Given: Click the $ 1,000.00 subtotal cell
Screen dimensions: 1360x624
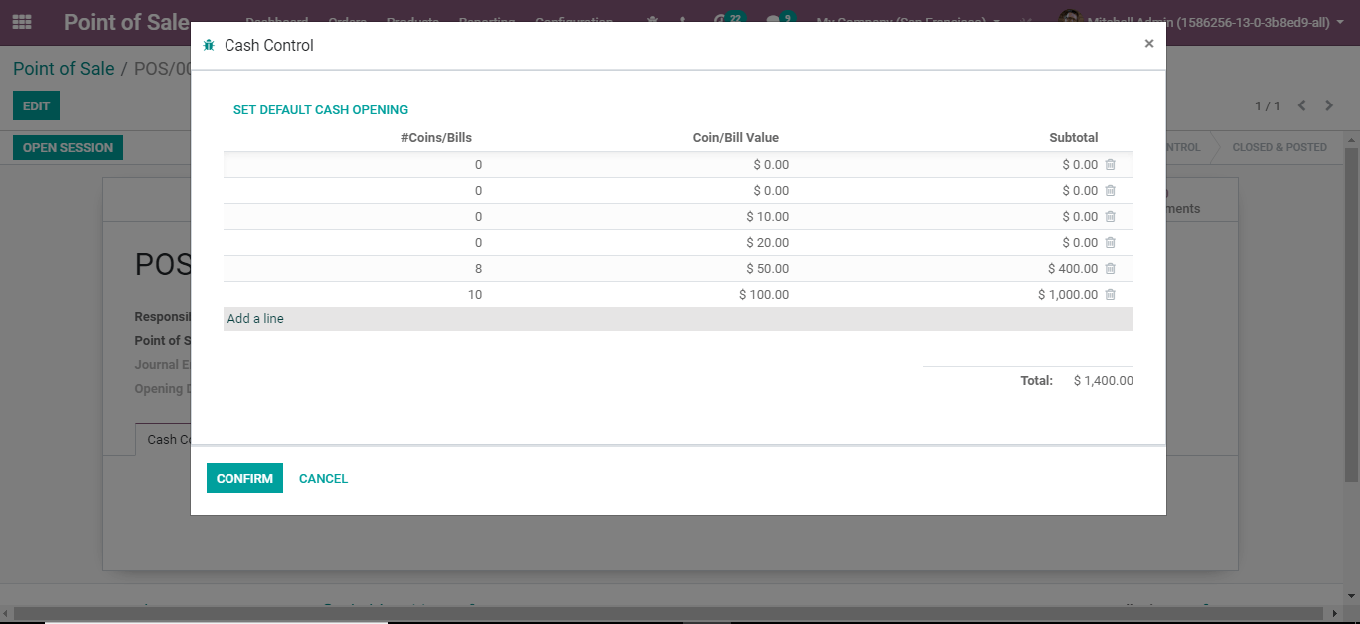Looking at the screenshot, I should [1068, 294].
